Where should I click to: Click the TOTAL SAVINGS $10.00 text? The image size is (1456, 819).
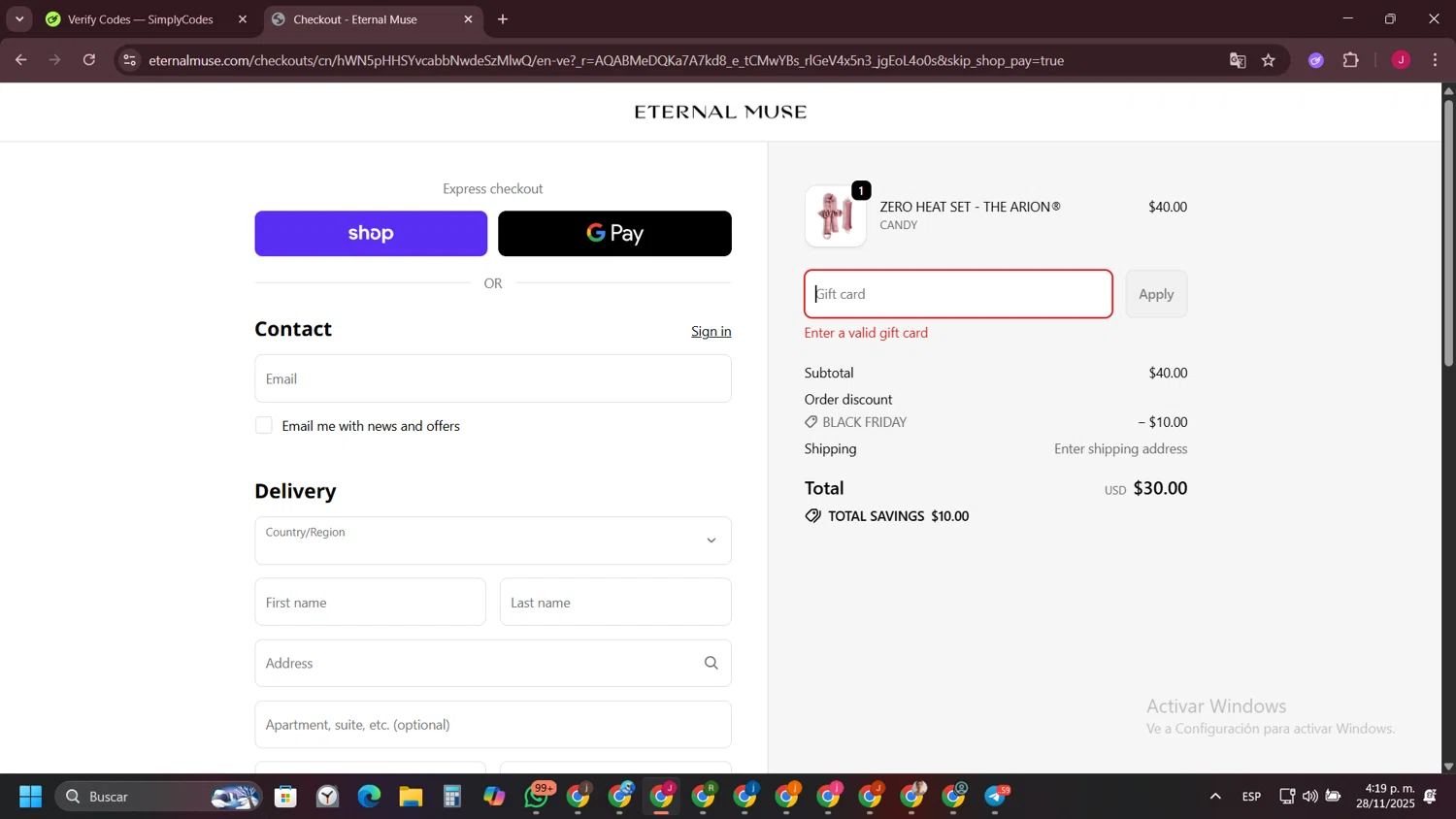pos(898,516)
